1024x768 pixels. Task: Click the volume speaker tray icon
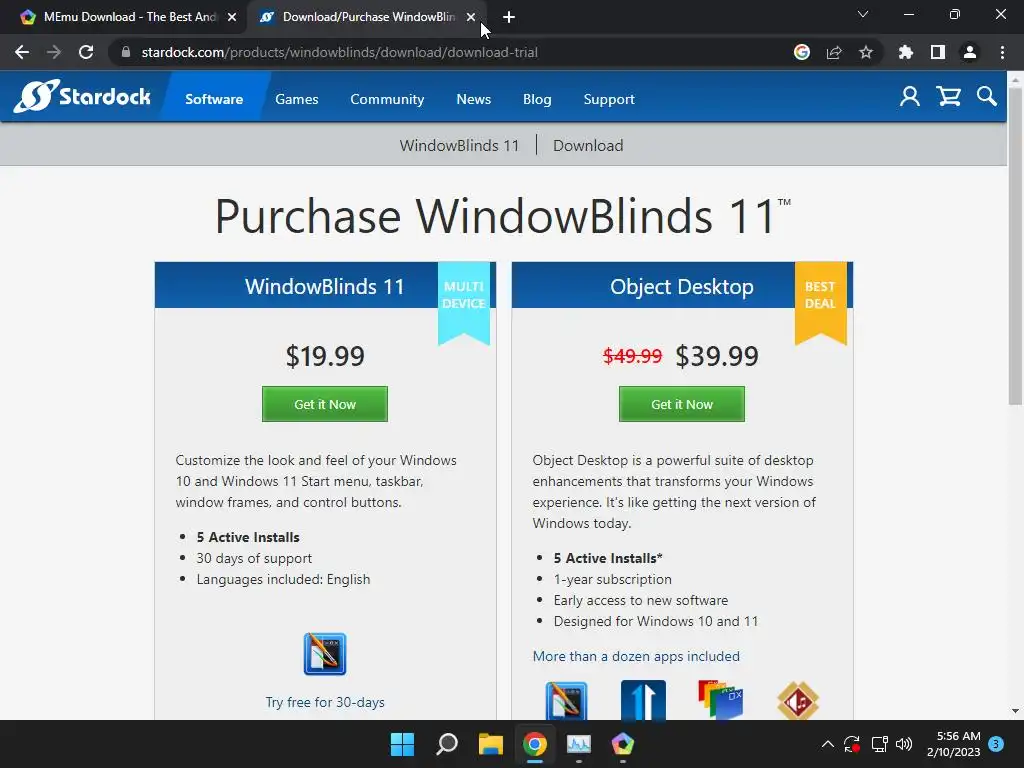coord(904,744)
